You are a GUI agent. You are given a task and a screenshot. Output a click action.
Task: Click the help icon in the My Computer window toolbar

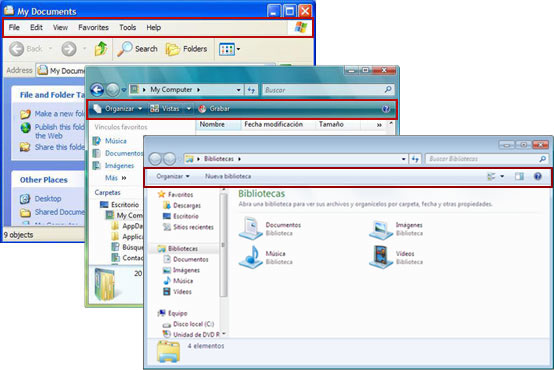pyautogui.click(x=386, y=109)
